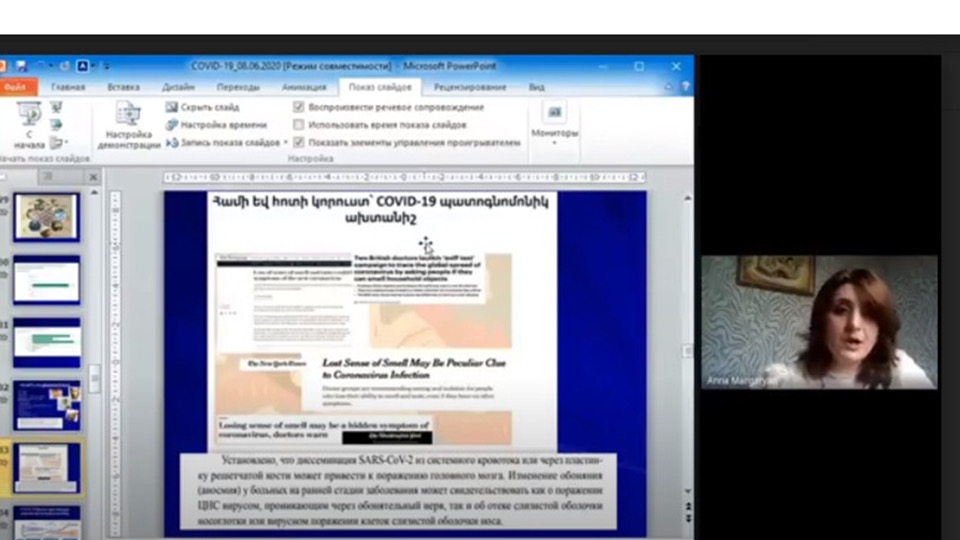The height and width of the screenshot is (540, 960).
Task: Click the Скрыть слайд hide slide icon
Action: (x=172, y=107)
